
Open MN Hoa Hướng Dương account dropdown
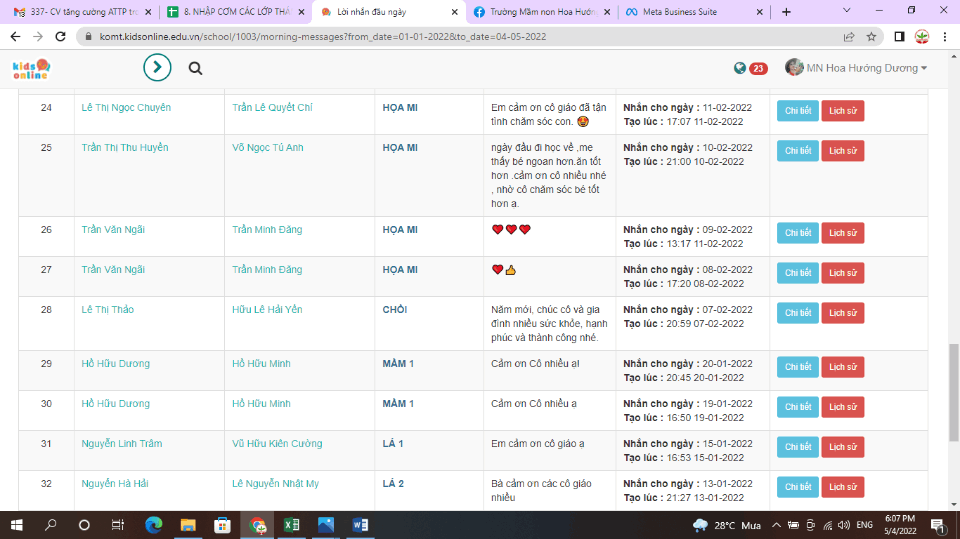coord(857,68)
